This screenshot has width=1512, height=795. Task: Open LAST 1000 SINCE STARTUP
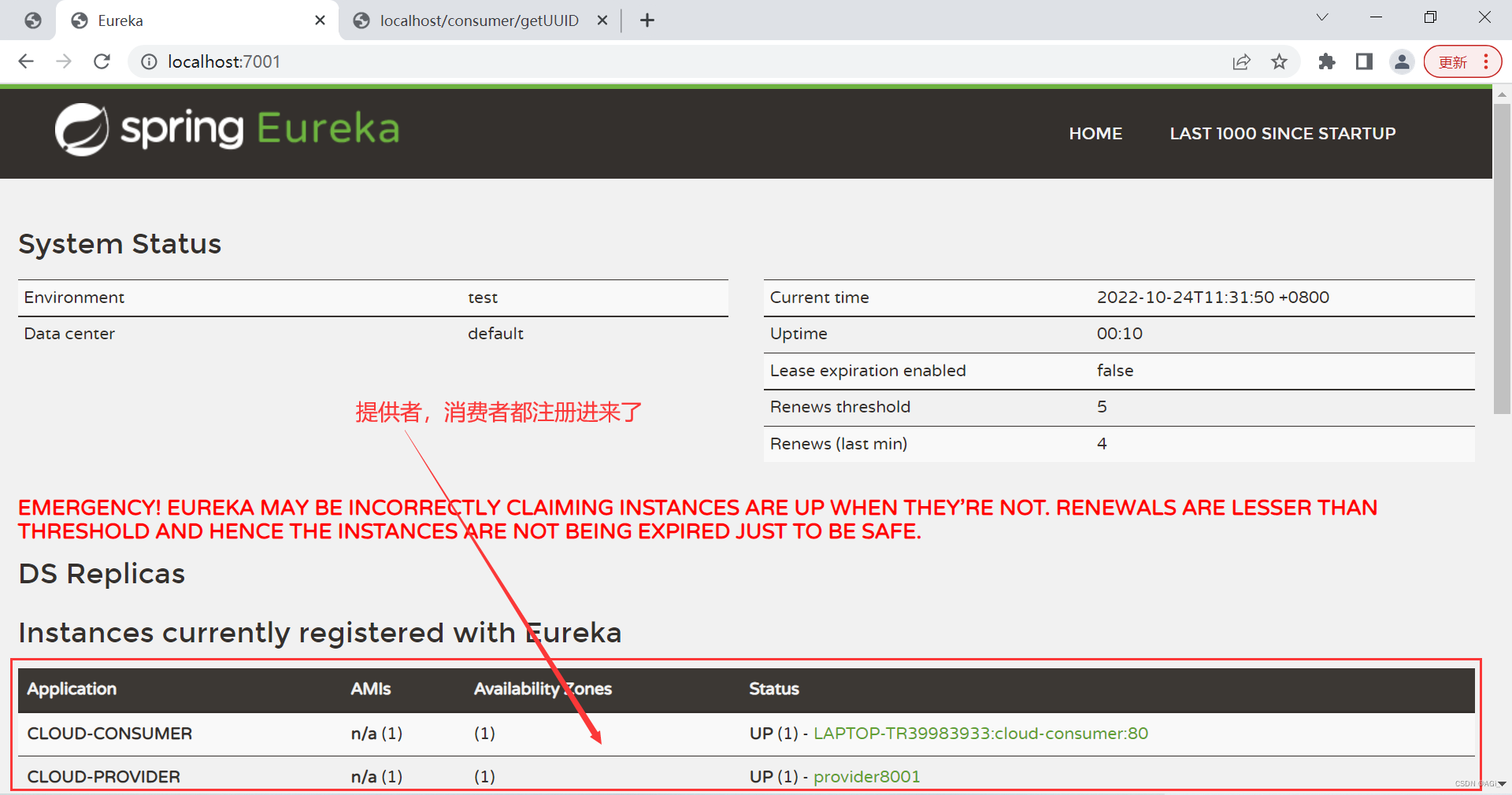click(1282, 133)
